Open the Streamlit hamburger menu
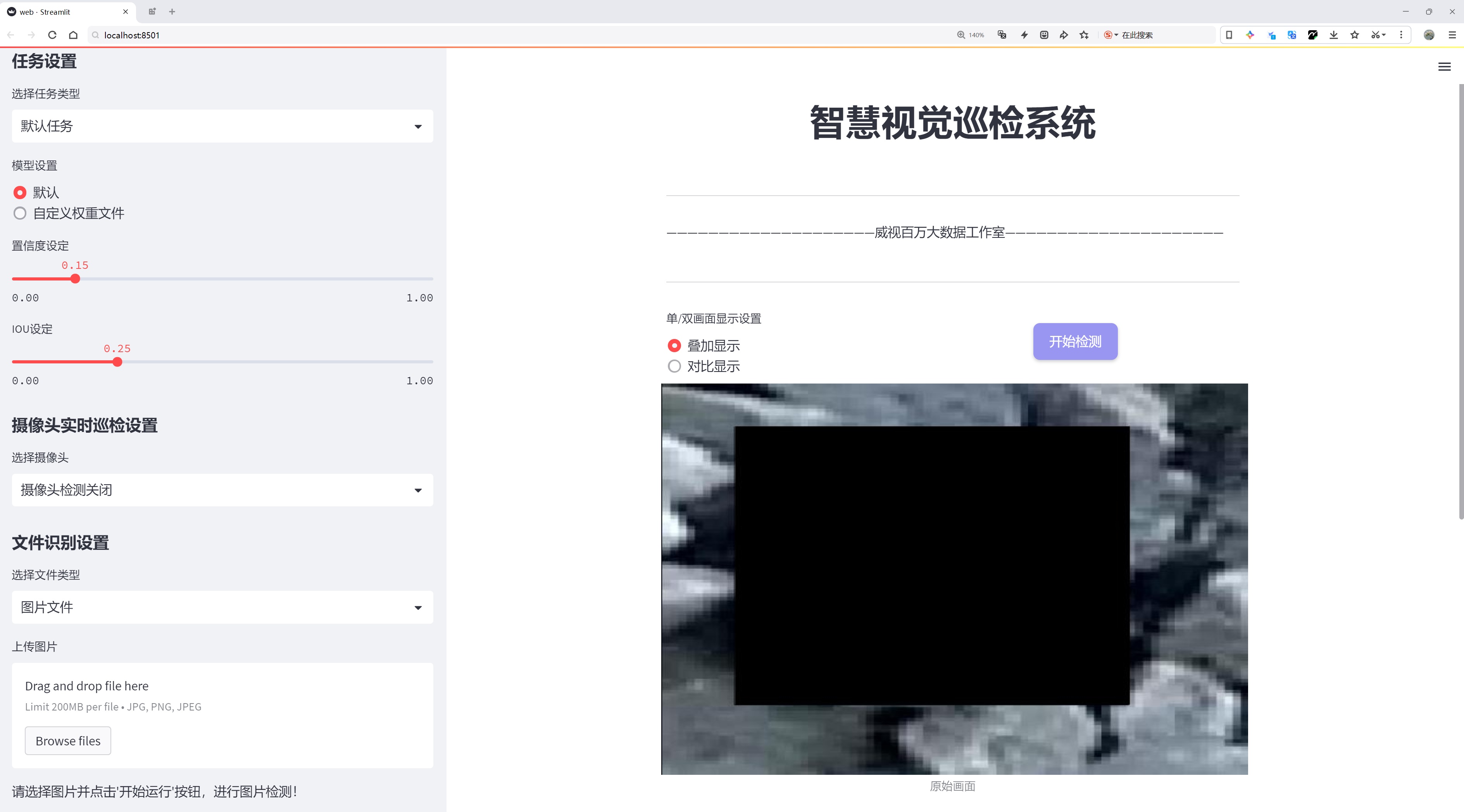 click(1444, 67)
